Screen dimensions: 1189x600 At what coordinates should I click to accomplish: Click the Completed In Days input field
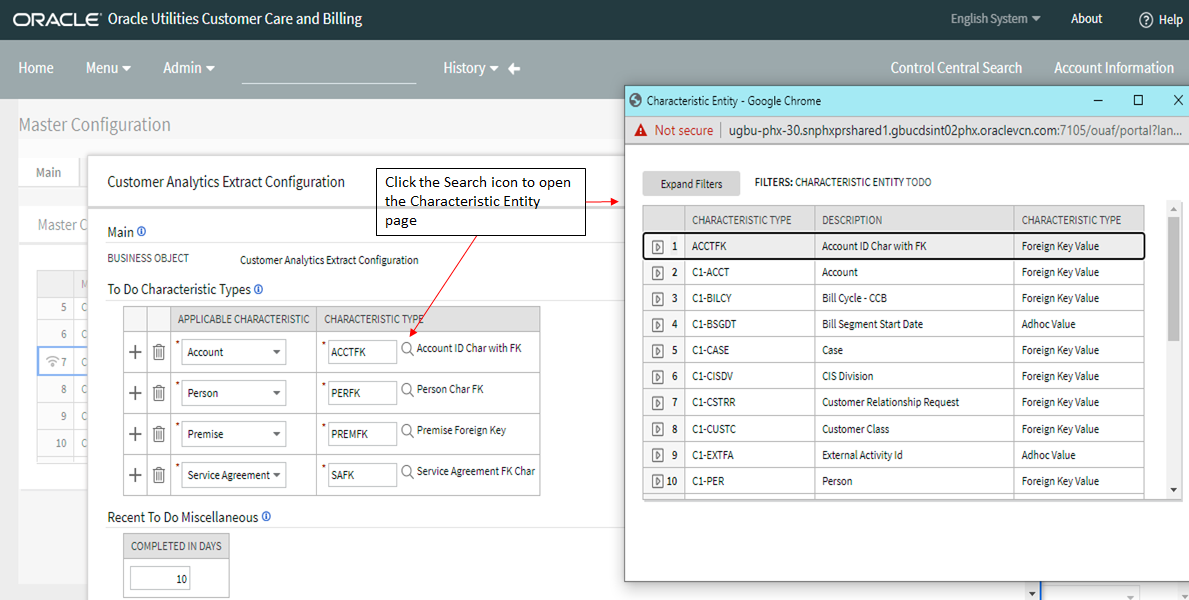[159, 578]
